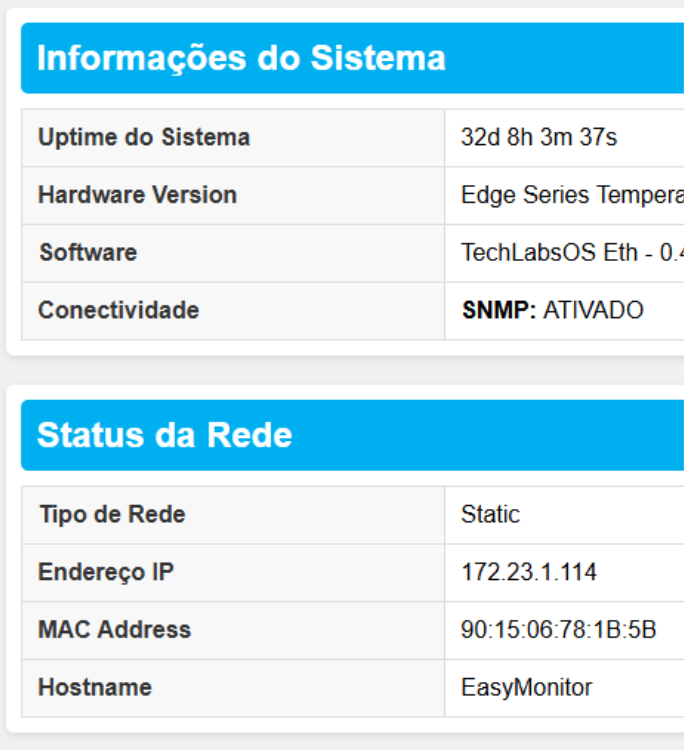Click the Status da Rede header
Screen dimensions: 684x750
click(x=165, y=435)
